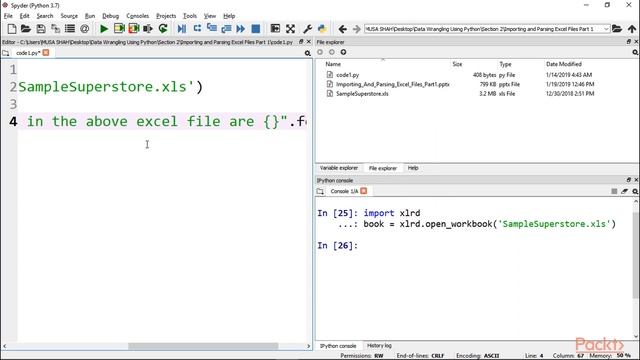This screenshot has height=360, width=640.
Task: Undock the Editor pane
Action: [x=301, y=42]
